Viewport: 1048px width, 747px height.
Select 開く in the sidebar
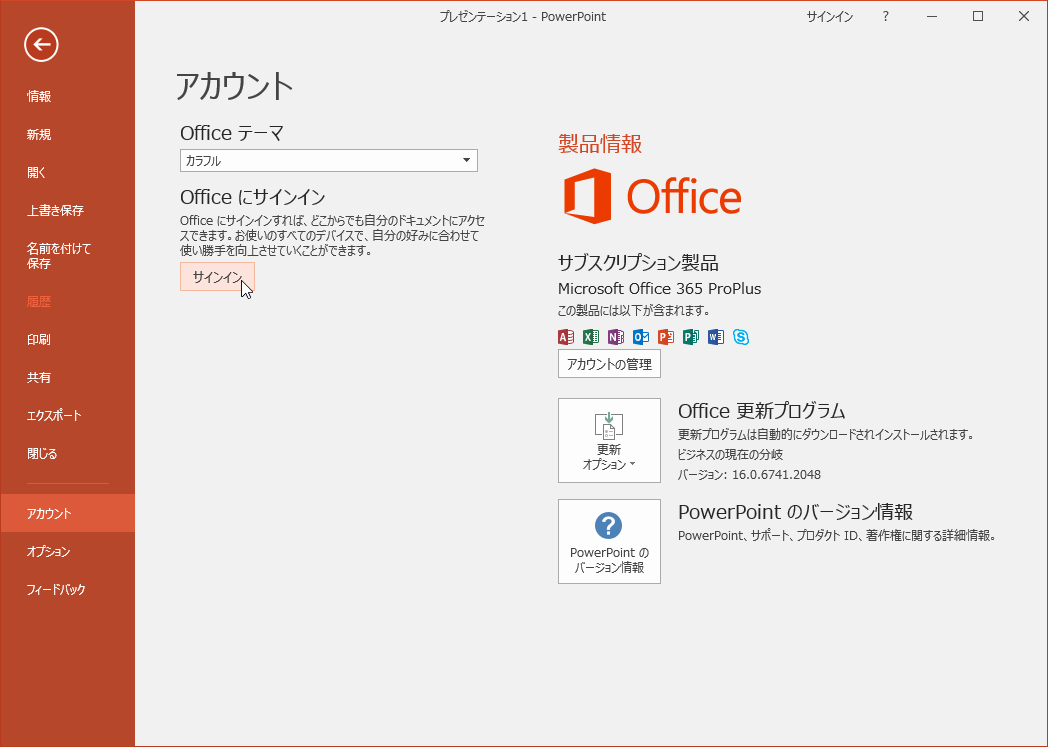(x=68, y=172)
